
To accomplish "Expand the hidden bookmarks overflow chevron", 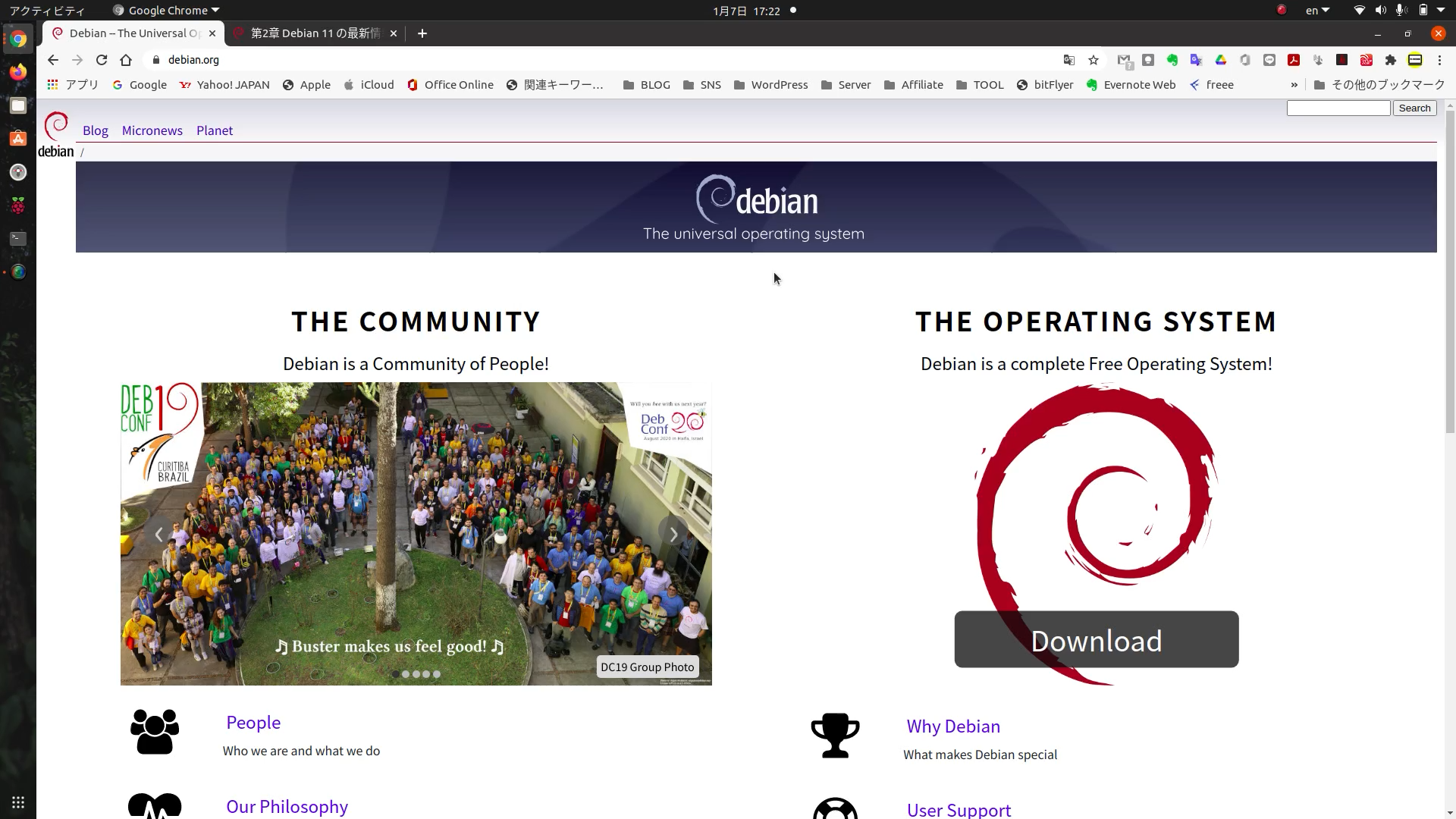I will [1294, 85].
